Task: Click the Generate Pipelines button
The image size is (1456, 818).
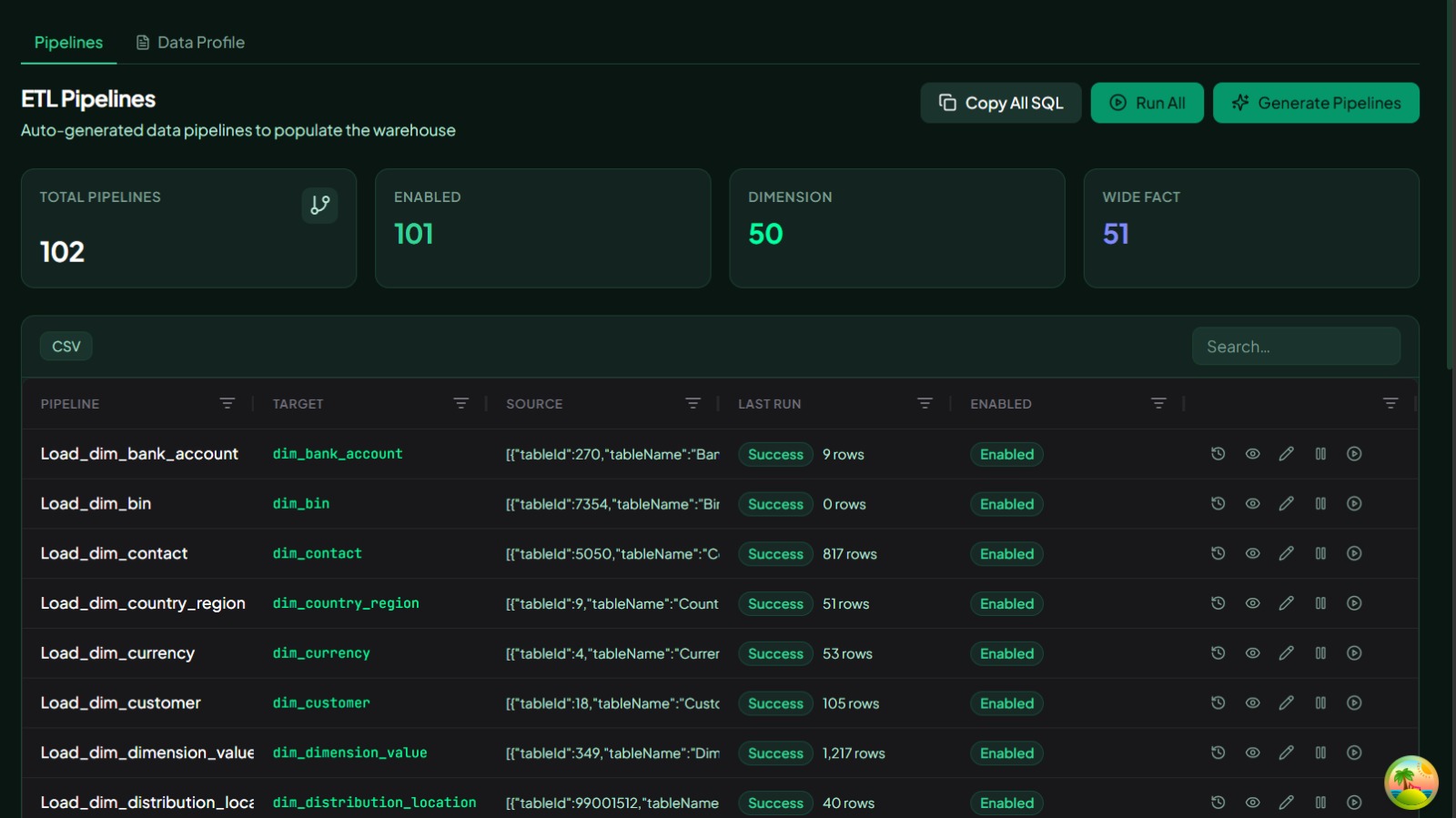Action: [1316, 103]
